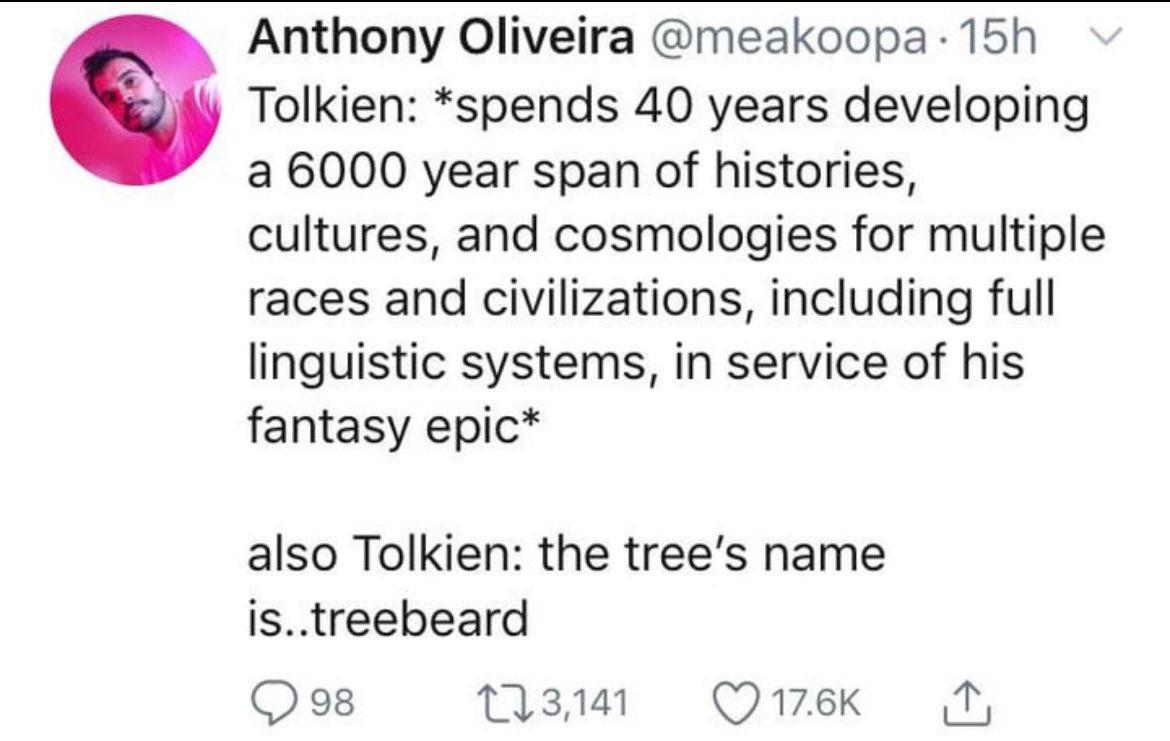The width and height of the screenshot is (1170, 741).
Task: Click the line "linguistic systems, in service of his"
Action: 635,363
